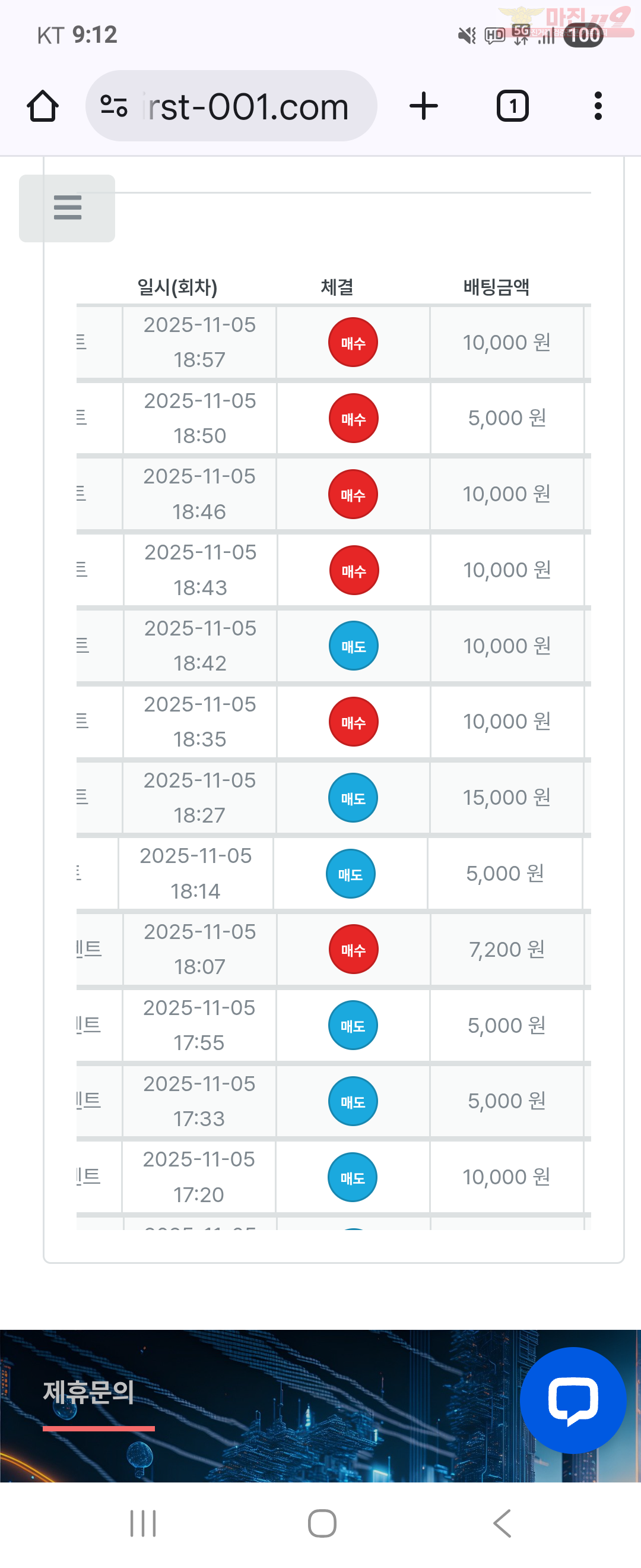Click the address bar URL field
The height and width of the screenshot is (1568, 641).
point(246,106)
